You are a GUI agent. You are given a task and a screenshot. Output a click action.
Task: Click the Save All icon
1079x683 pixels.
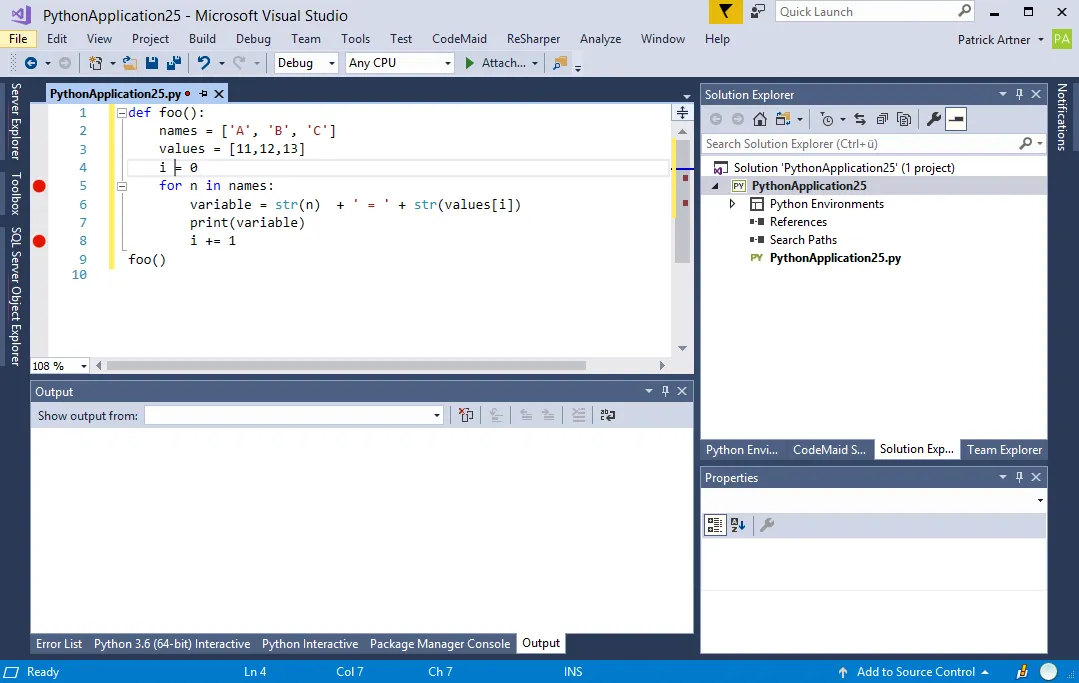coord(173,63)
